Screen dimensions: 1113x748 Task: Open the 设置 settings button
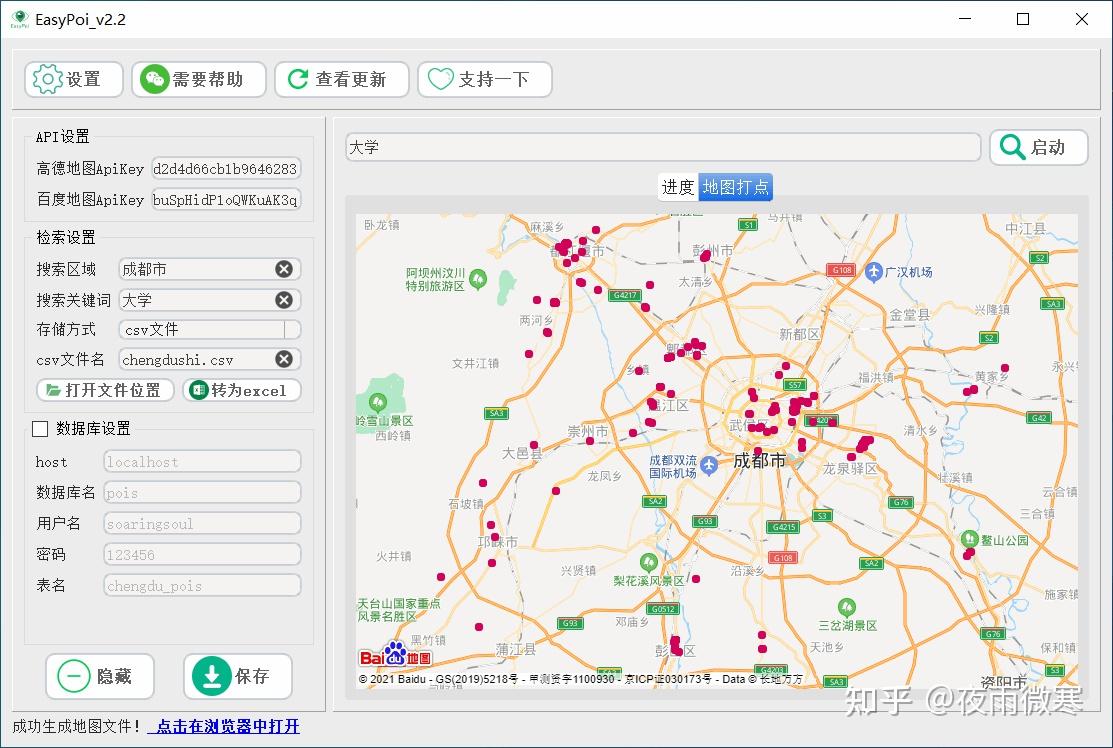tap(74, 79)
